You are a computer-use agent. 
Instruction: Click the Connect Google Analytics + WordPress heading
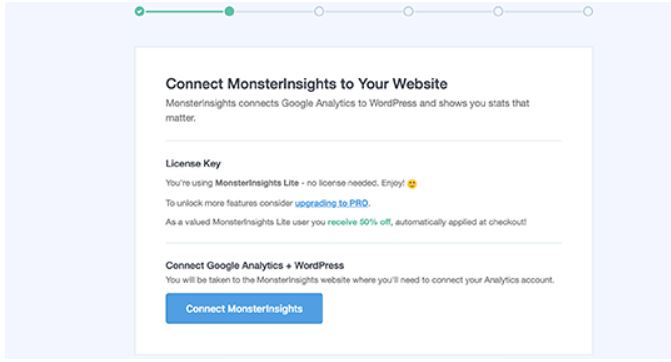click(x=255, y=265)
